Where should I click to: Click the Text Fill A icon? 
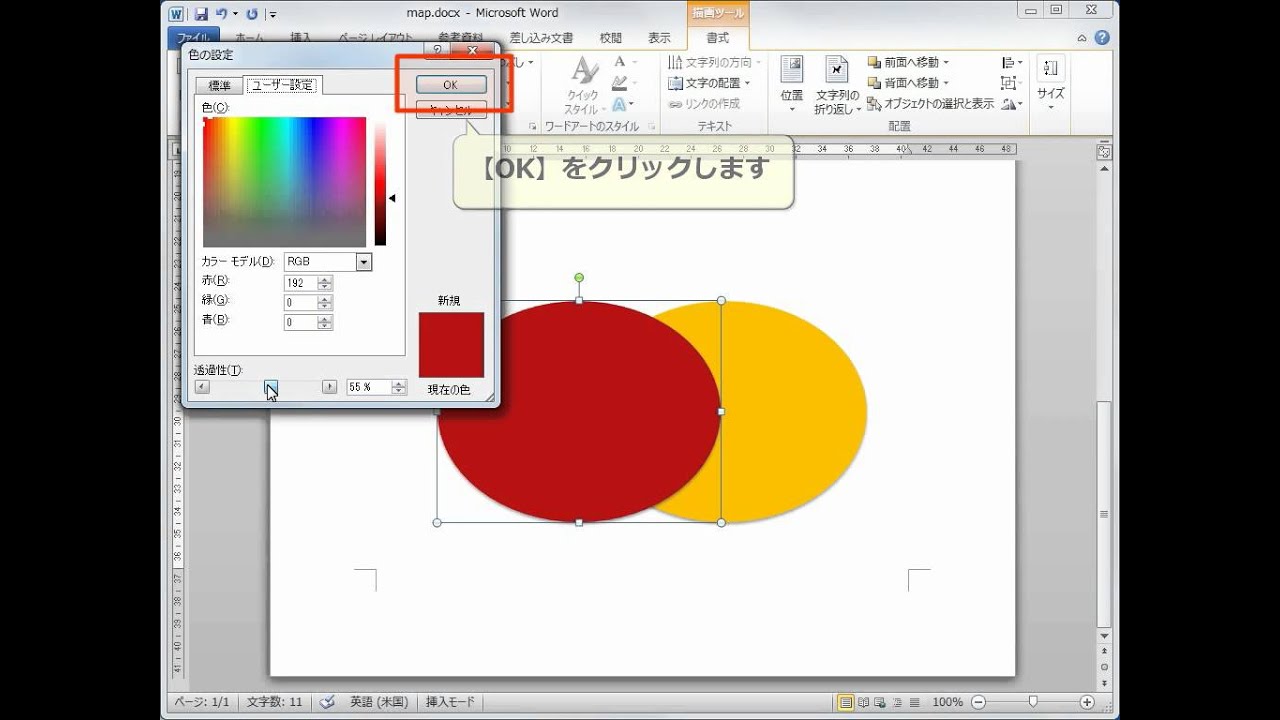click(619, 62)
